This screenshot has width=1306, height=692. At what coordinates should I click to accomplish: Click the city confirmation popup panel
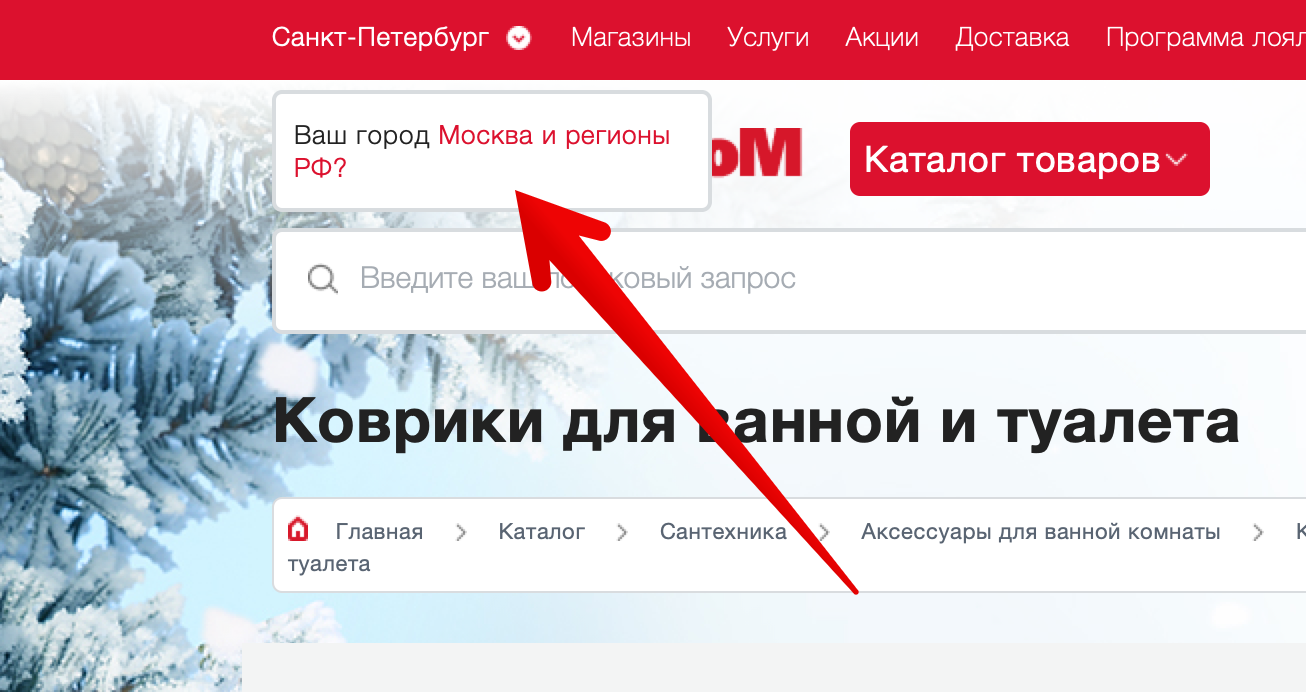point(492,150)
